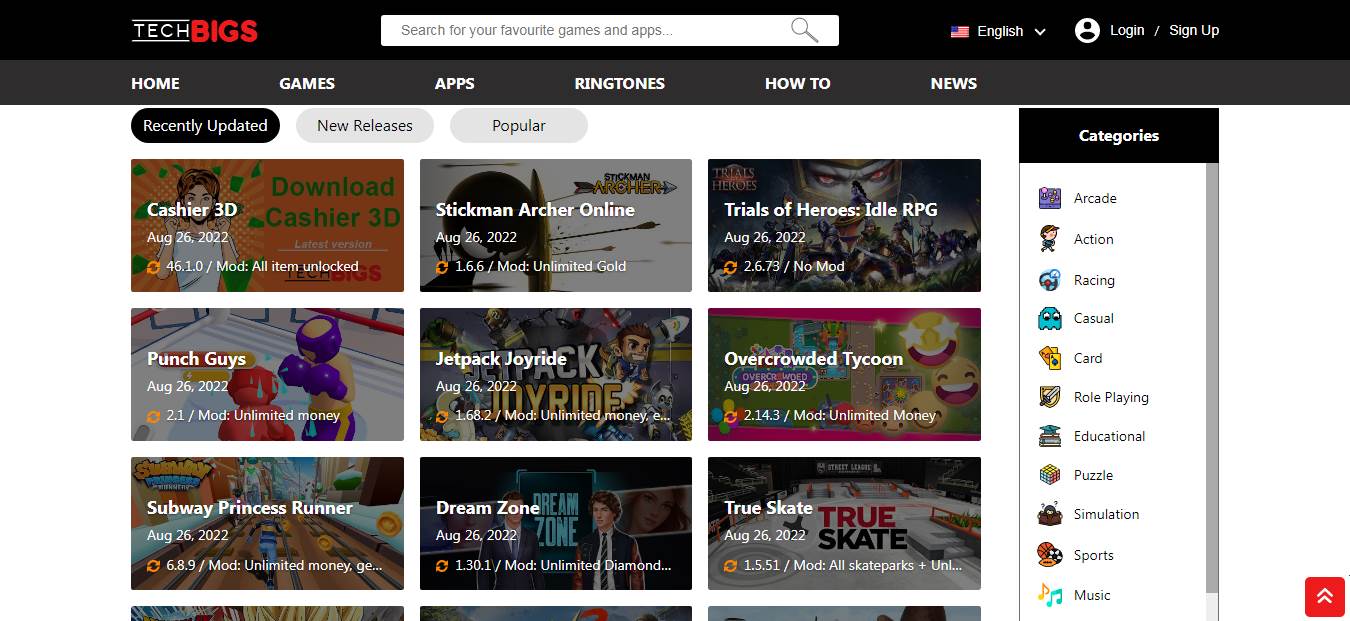Click the Login link
Viewport: 1350px width, 621px height.
point(1127,30)
